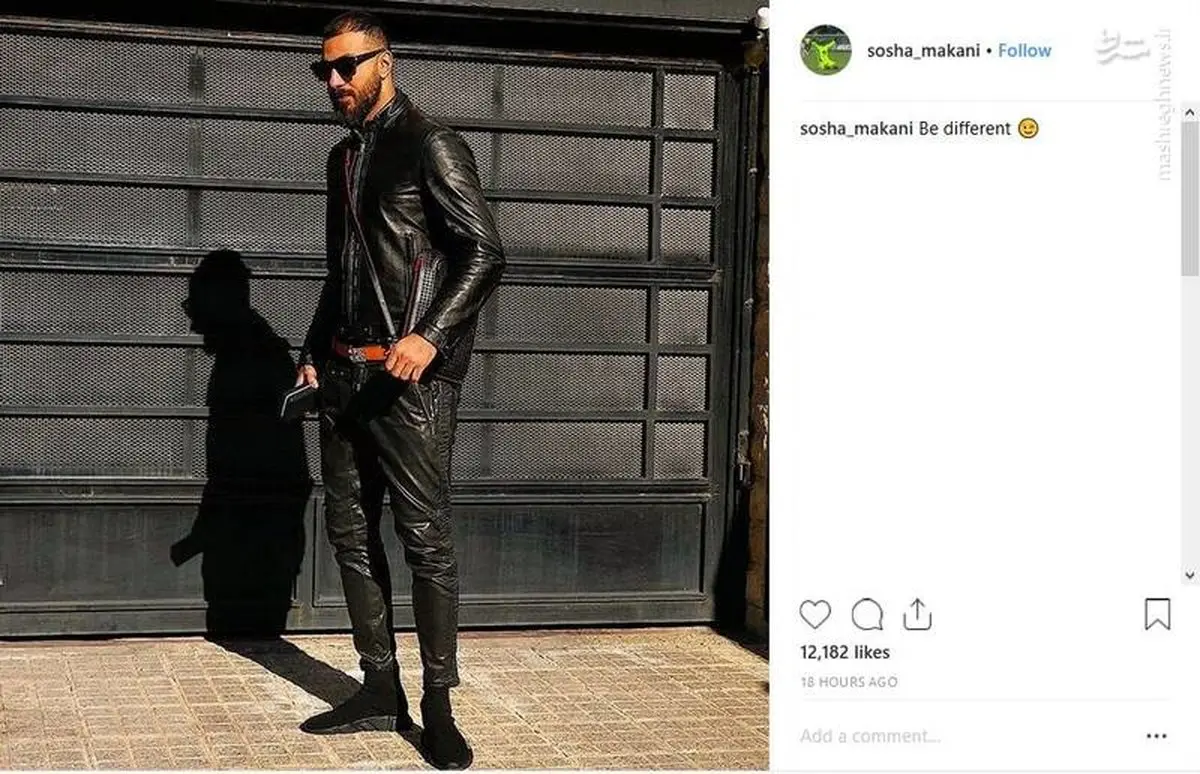The height and width of the screenshot is (774, 1200).
Task: Click the scrollbar up arrow
Action: 1189,111
